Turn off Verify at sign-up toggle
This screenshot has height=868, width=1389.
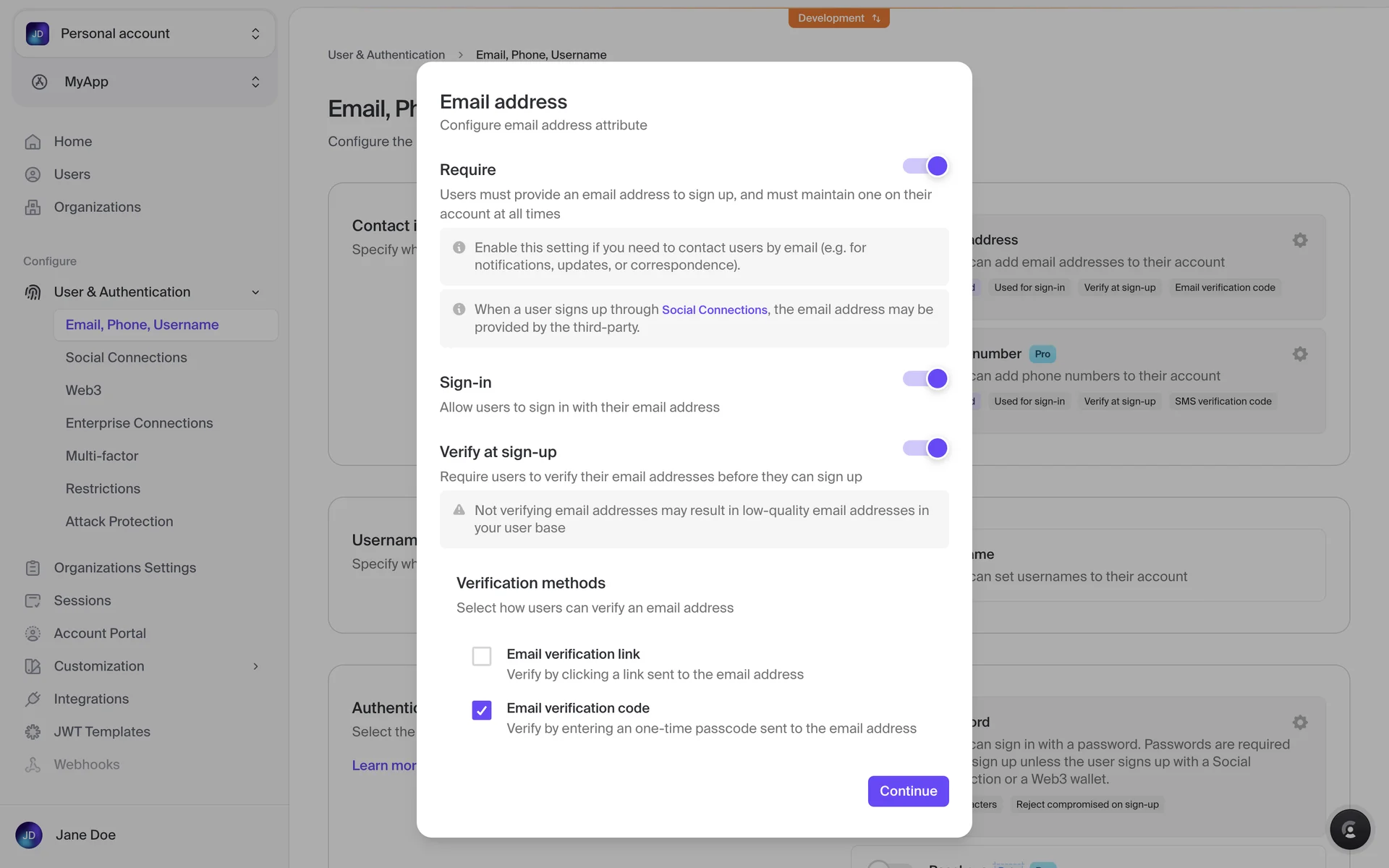925,448
